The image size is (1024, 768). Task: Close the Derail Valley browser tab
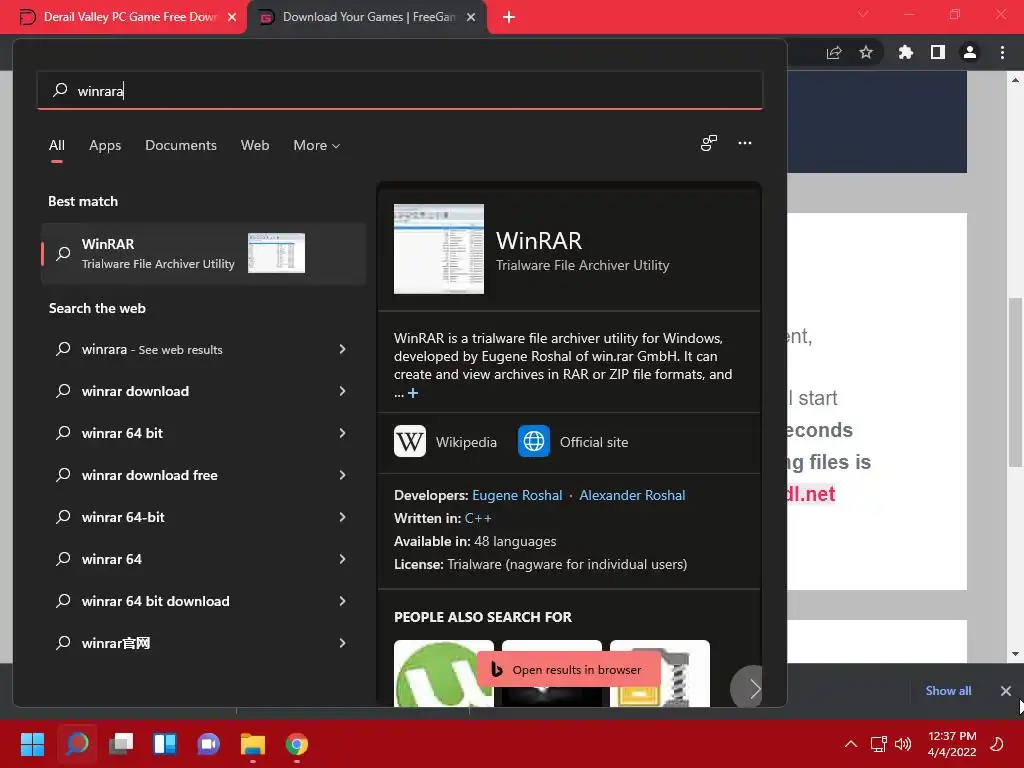pyautogui.click(x=232, y=17)
